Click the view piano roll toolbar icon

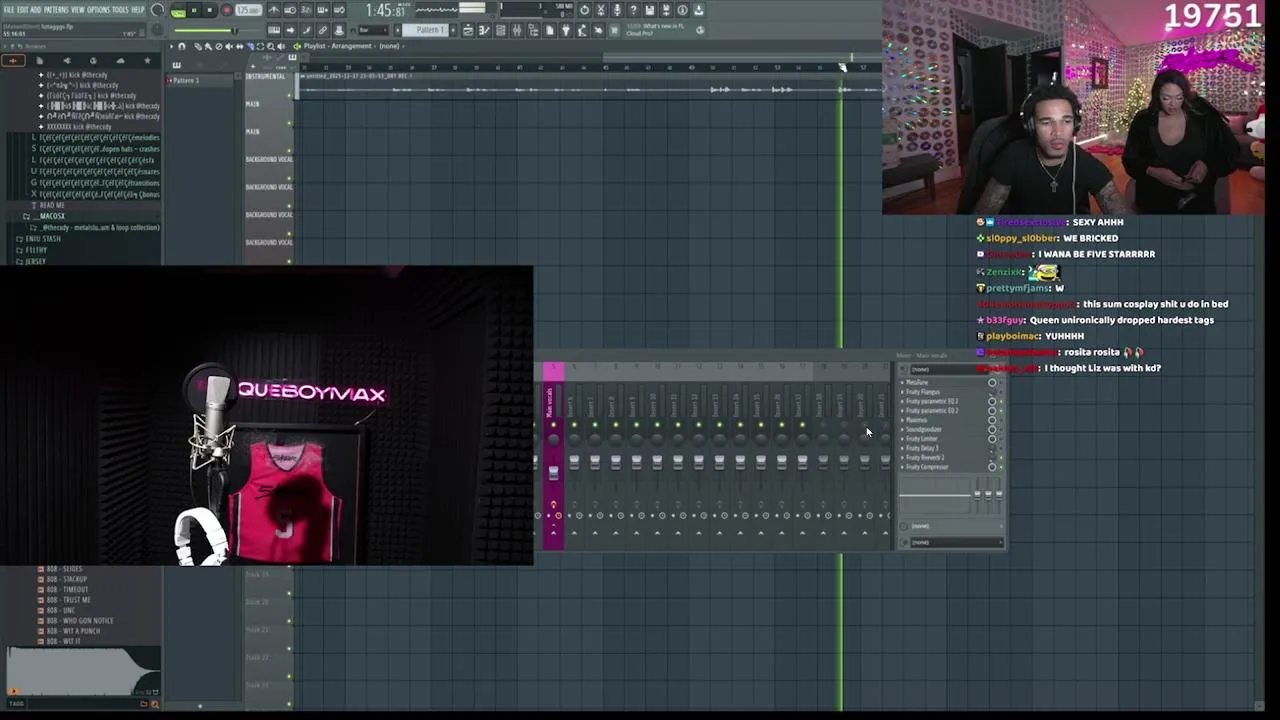(484, 29)
